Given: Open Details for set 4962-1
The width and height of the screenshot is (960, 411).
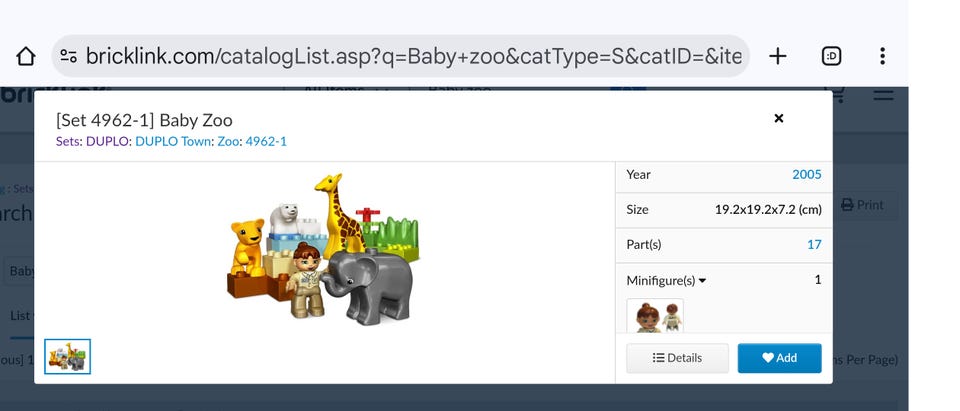Looking at the screenshot, I should pyautogui.click(x=677, y=358).
